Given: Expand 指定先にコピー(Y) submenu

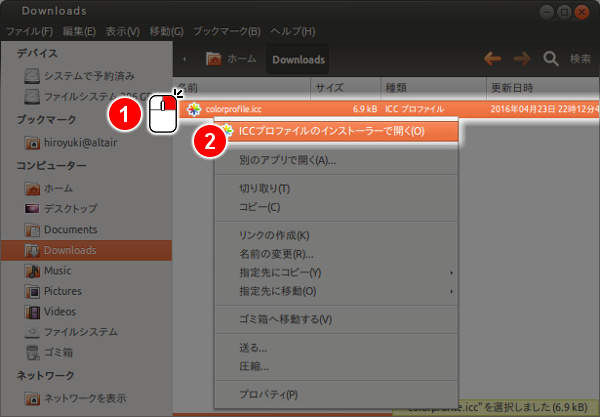Looking at the screenshot, I should 336,273.
